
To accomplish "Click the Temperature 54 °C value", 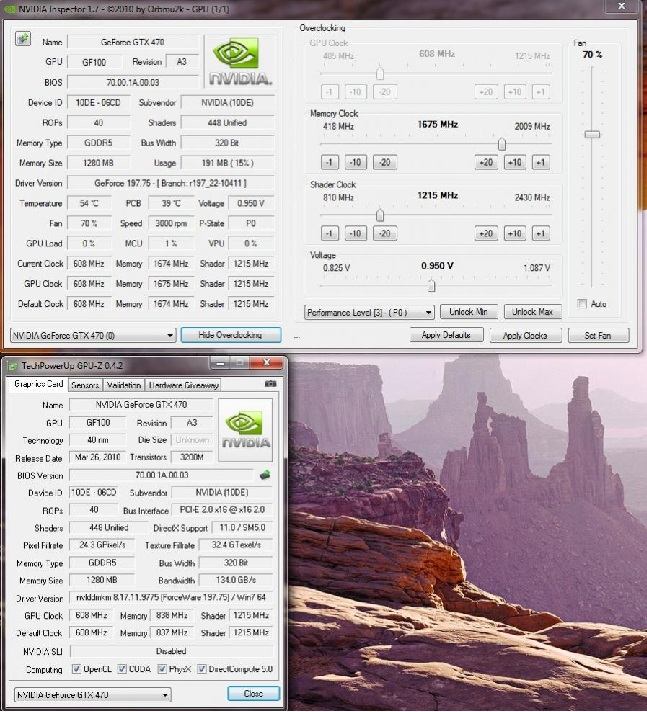I will point(89,203).
